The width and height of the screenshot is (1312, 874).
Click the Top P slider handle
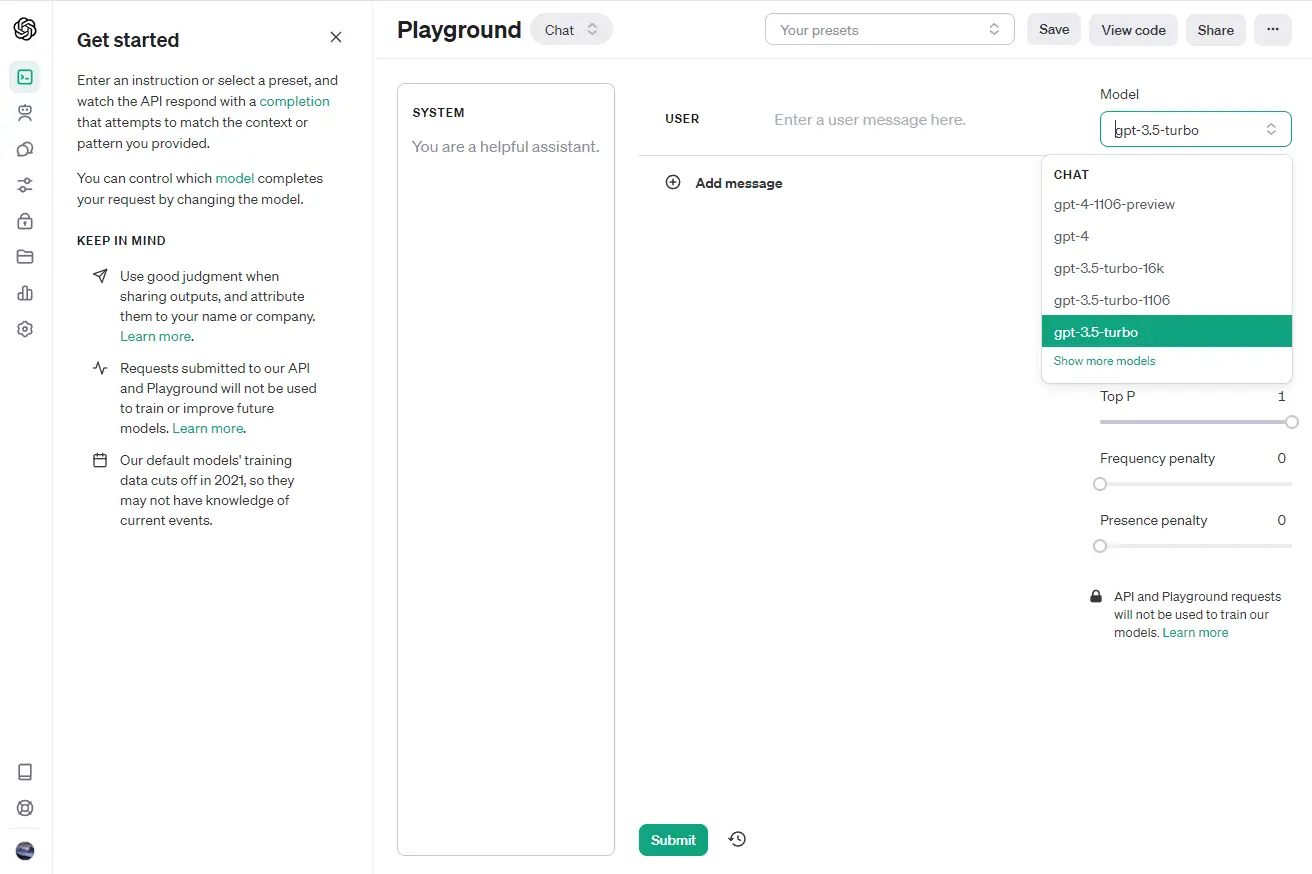click(x=1292, y=422)
